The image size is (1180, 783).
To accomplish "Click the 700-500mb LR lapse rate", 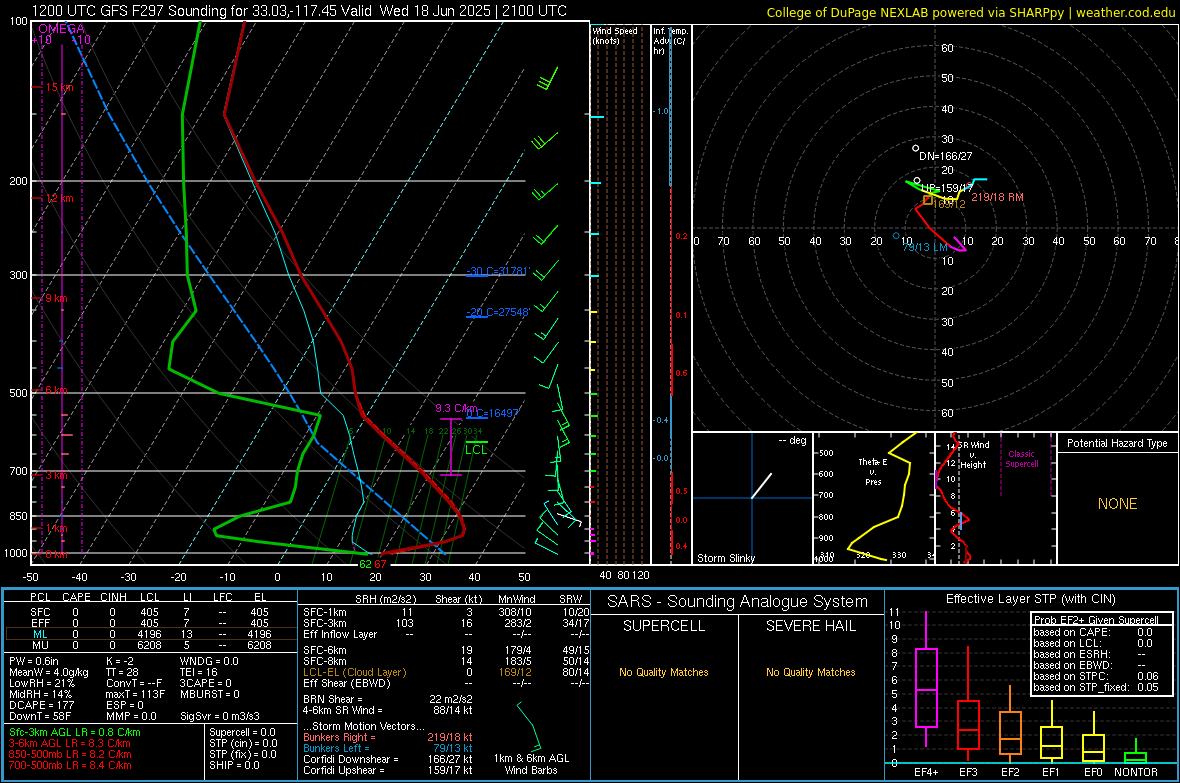I will click(x=70, y=765).
